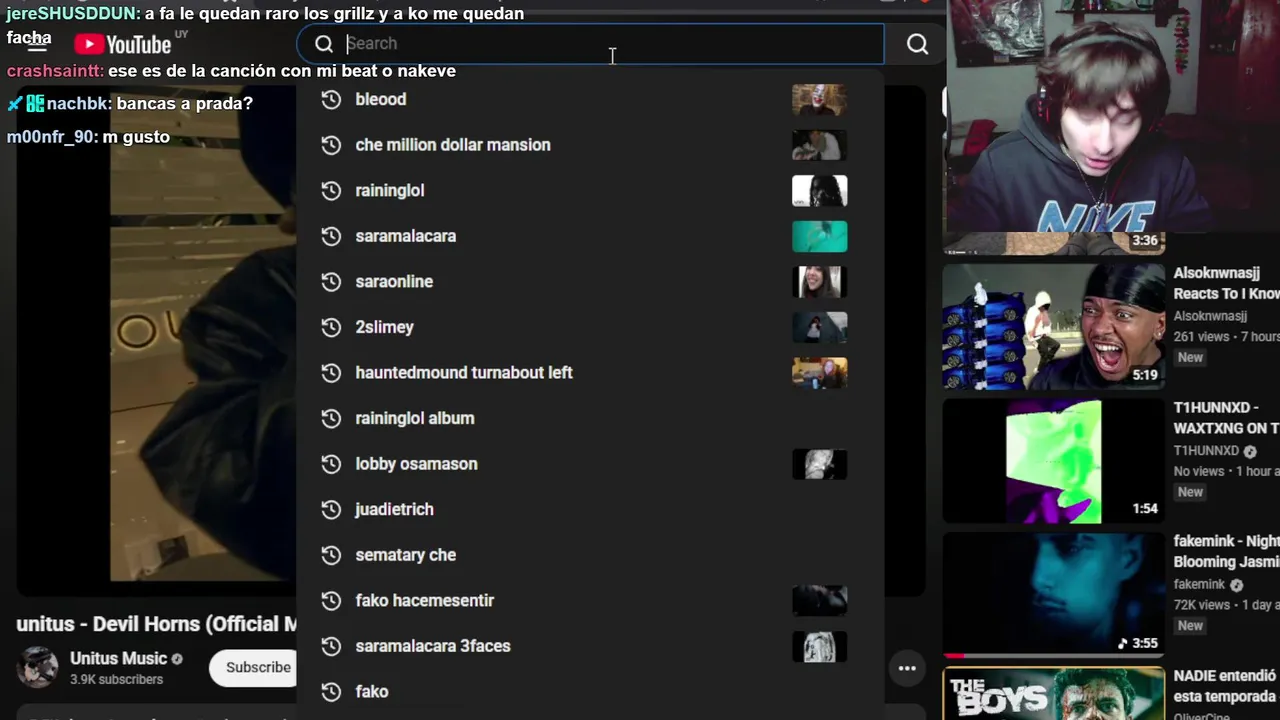Screen dimensions: 1280x720
Task: Pick 'saraonline' from search history
Action: (590, 281)
